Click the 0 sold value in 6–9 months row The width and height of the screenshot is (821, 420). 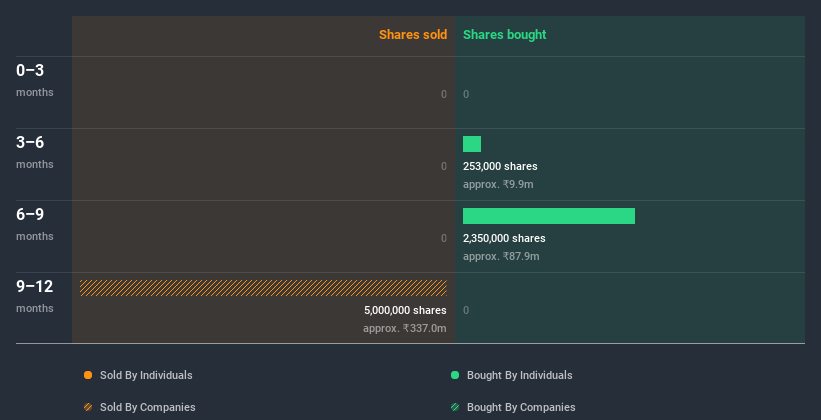pos(444,238)
